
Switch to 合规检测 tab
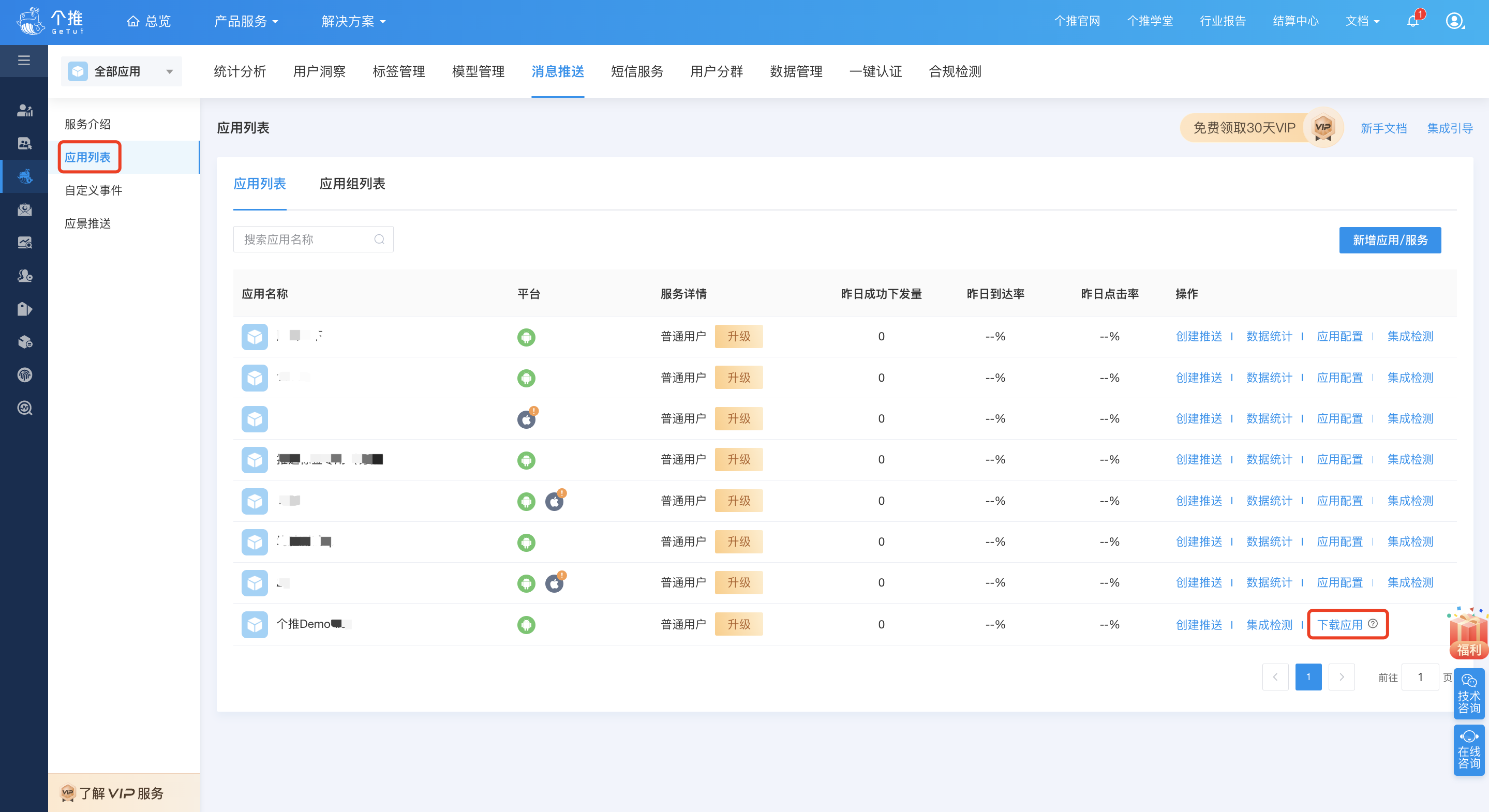955,72
